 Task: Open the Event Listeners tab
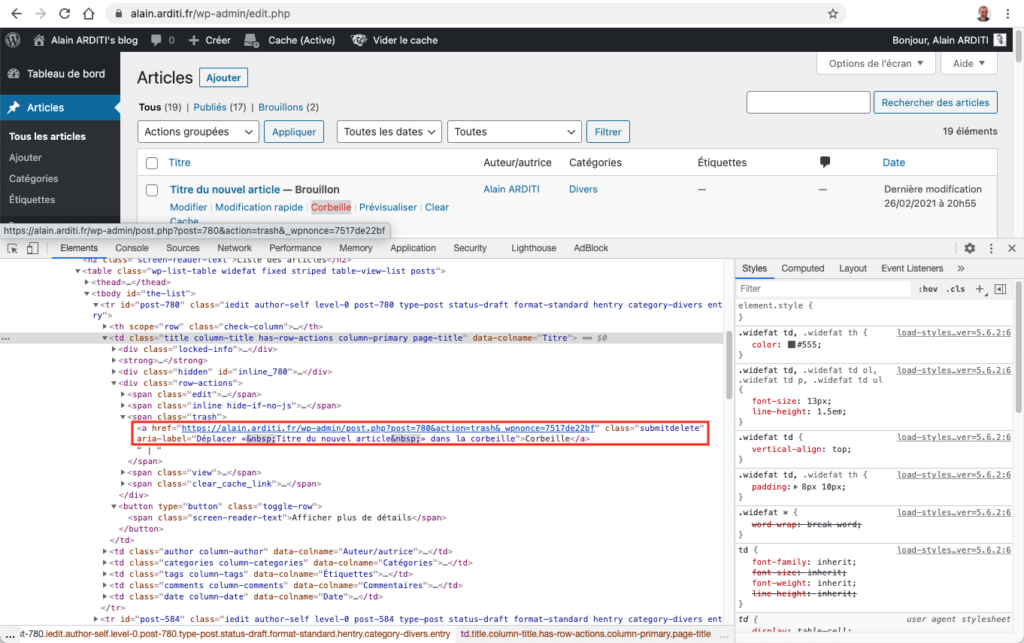[912, 268]
